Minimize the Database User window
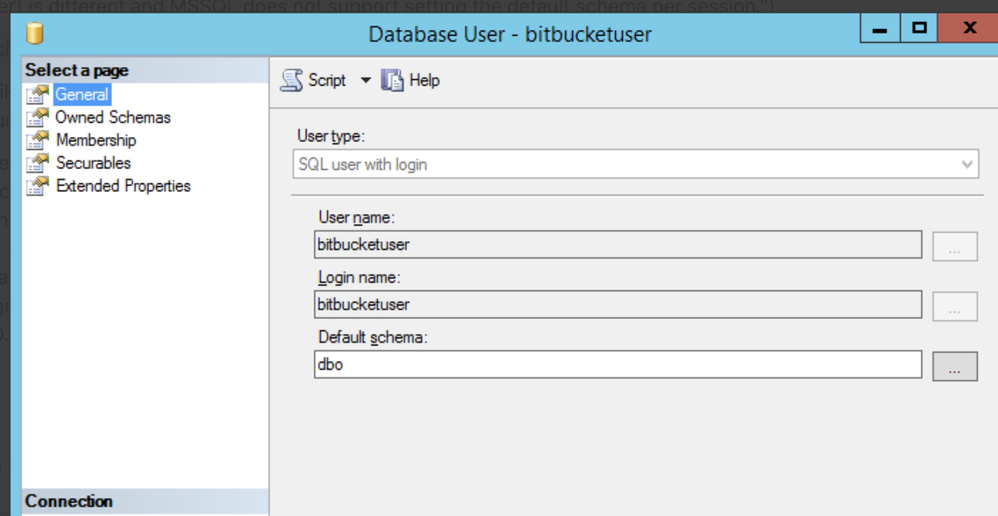This screenshot has height=516, width=998. tap(880, 28)
